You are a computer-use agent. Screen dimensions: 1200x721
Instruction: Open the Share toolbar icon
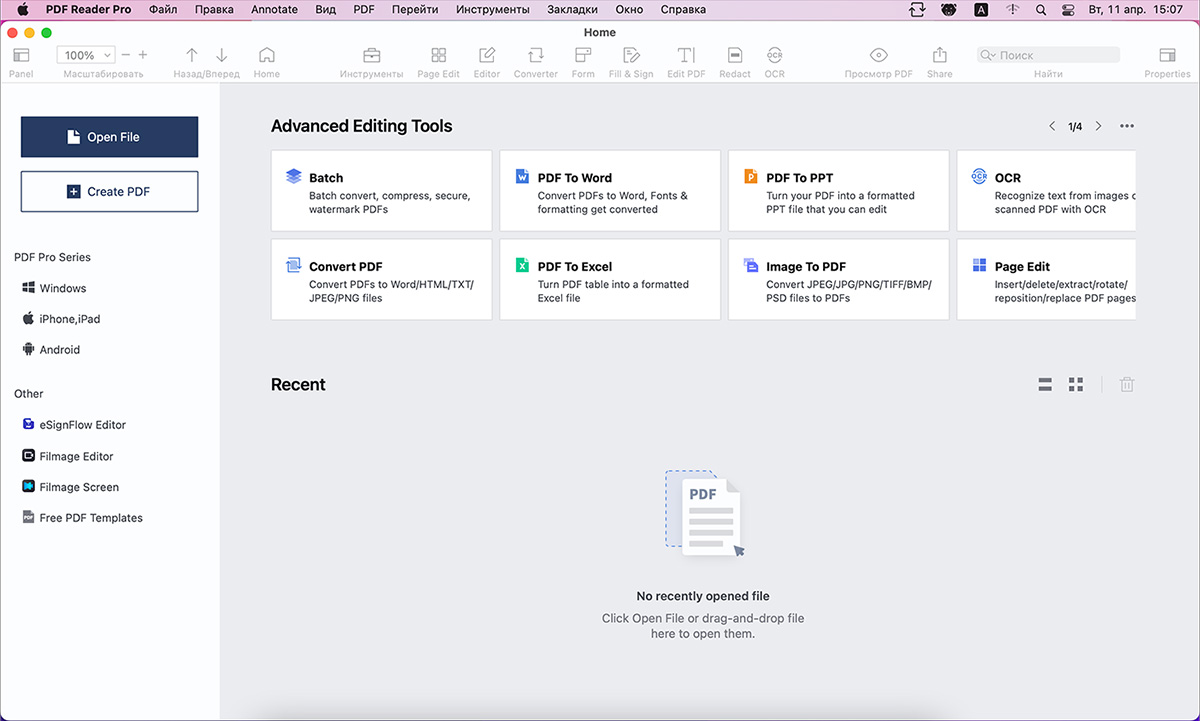click(940, 55)
